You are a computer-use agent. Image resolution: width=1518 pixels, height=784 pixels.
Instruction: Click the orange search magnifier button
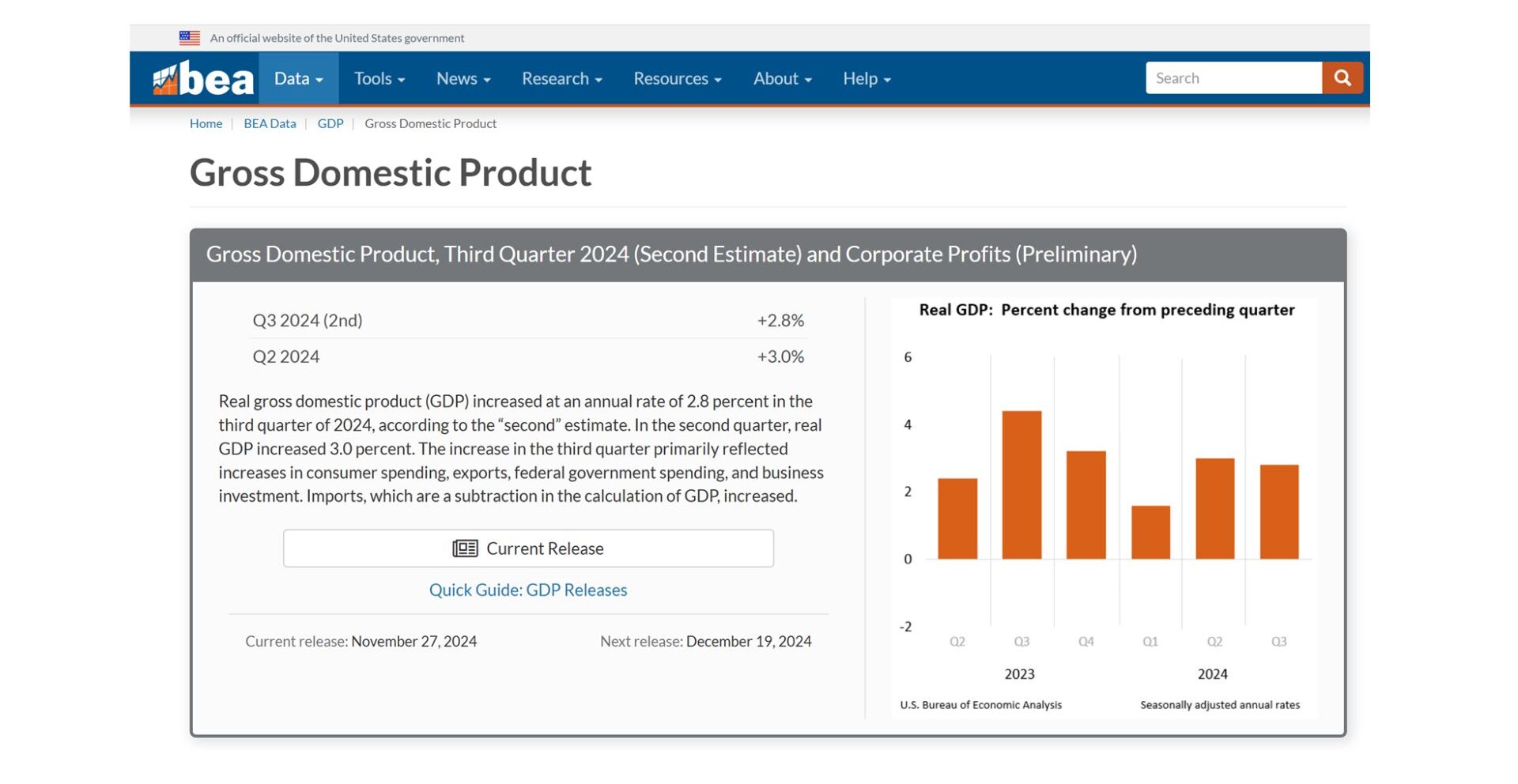(1342, 78)
